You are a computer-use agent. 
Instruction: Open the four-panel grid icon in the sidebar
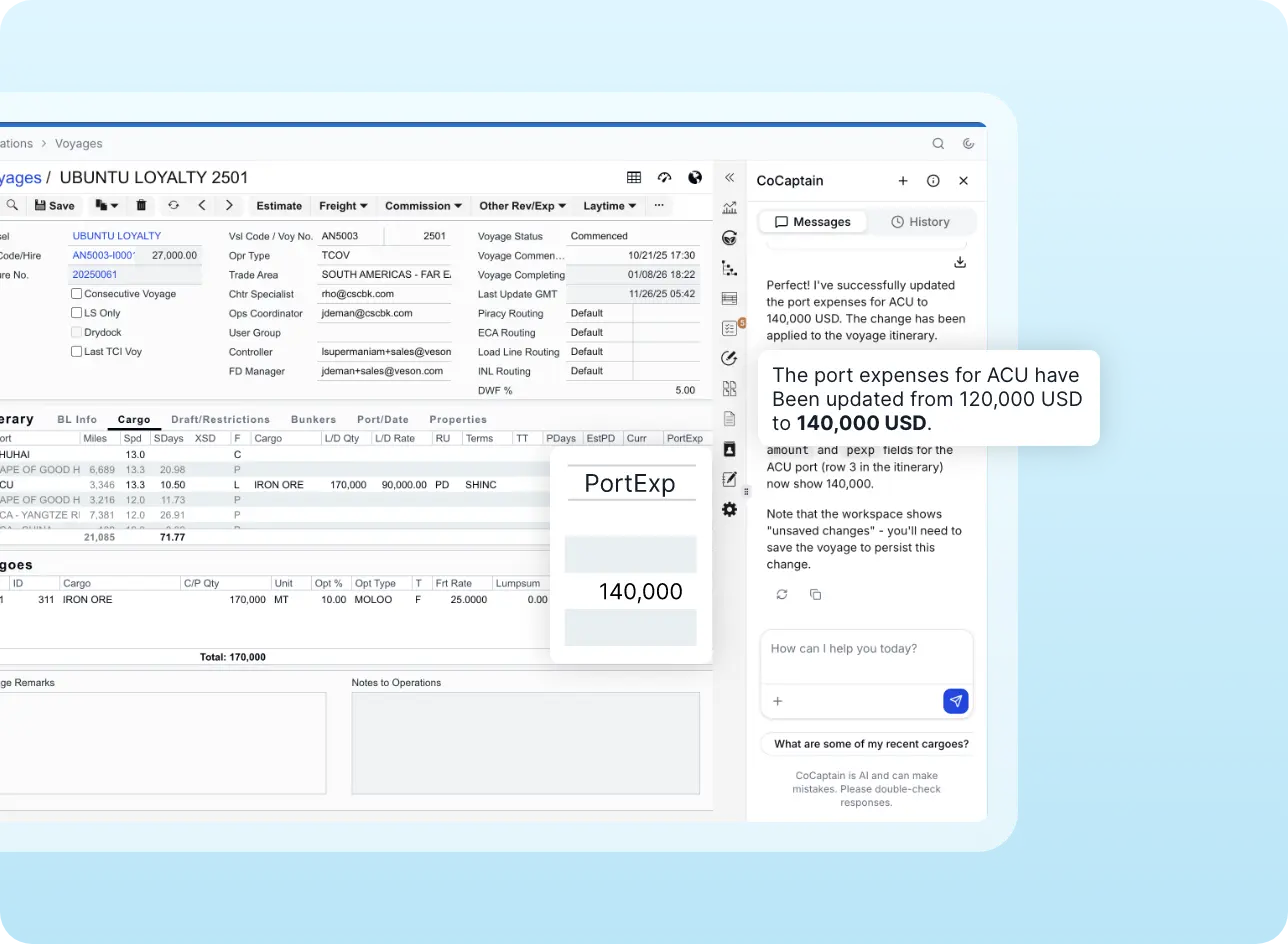[729, 388]
